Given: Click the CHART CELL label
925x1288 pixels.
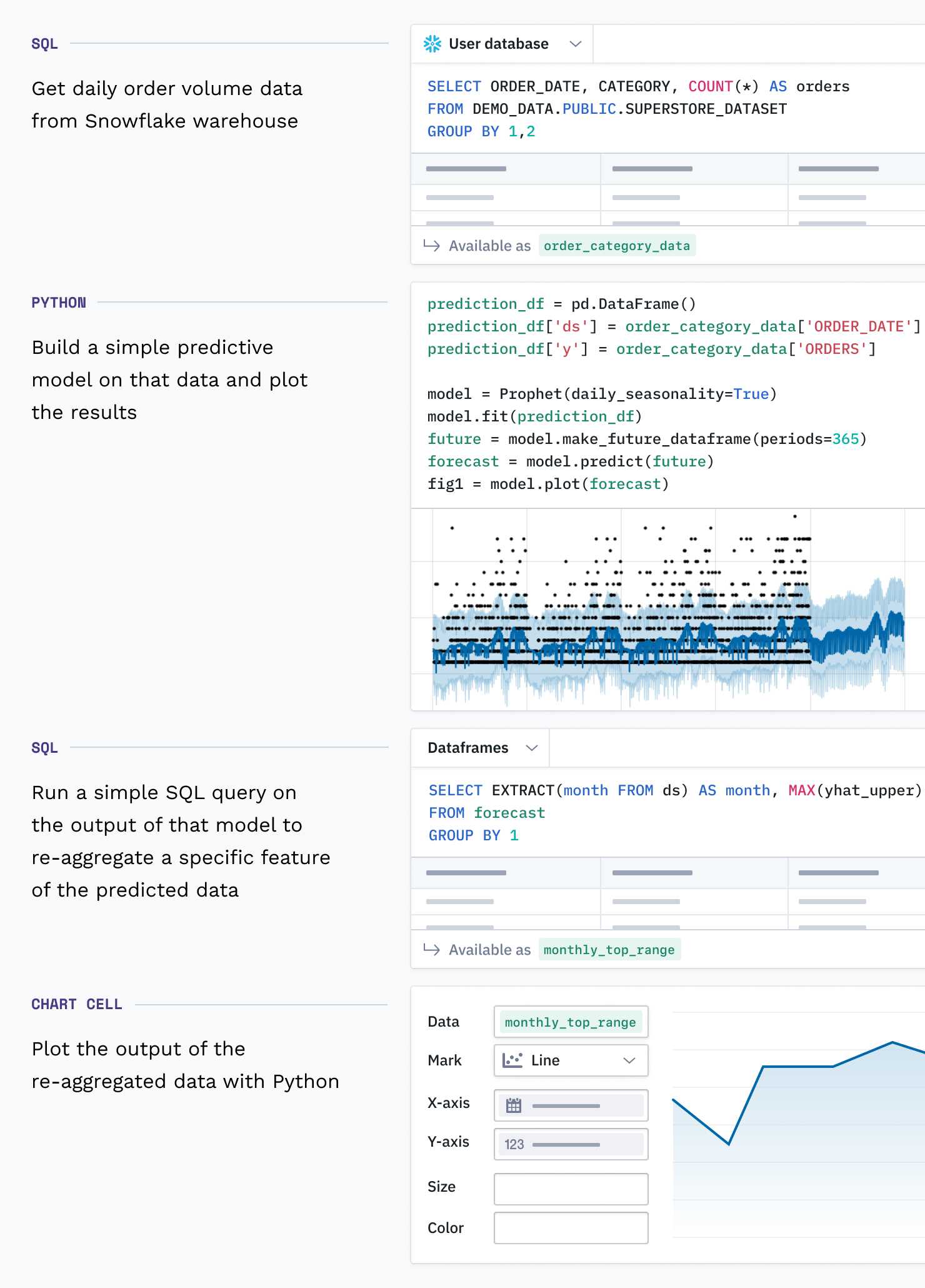Looking at the screenshot, I should point(77,1004).
